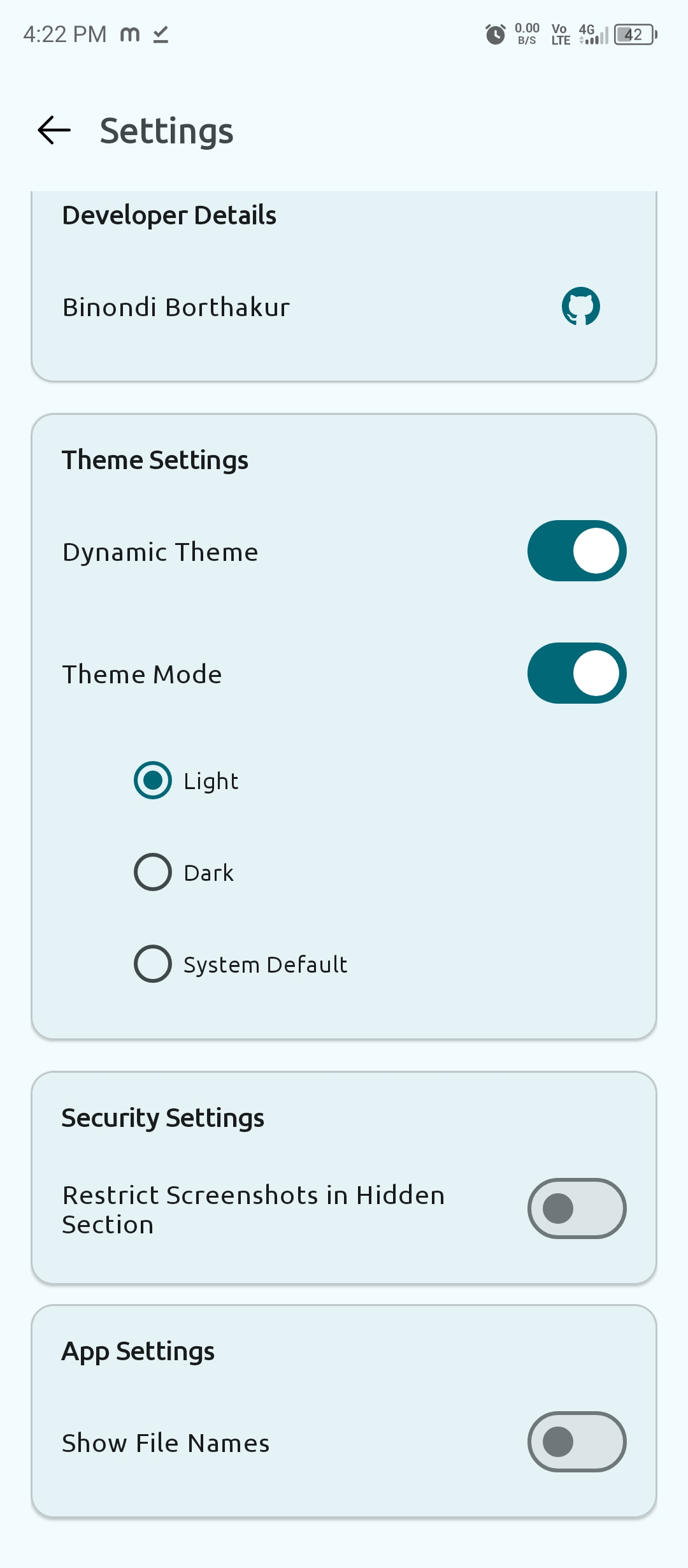Screen dimensions: 688x1568
Task: Tap the battery indicator icon
Action: tap(635, 34)
